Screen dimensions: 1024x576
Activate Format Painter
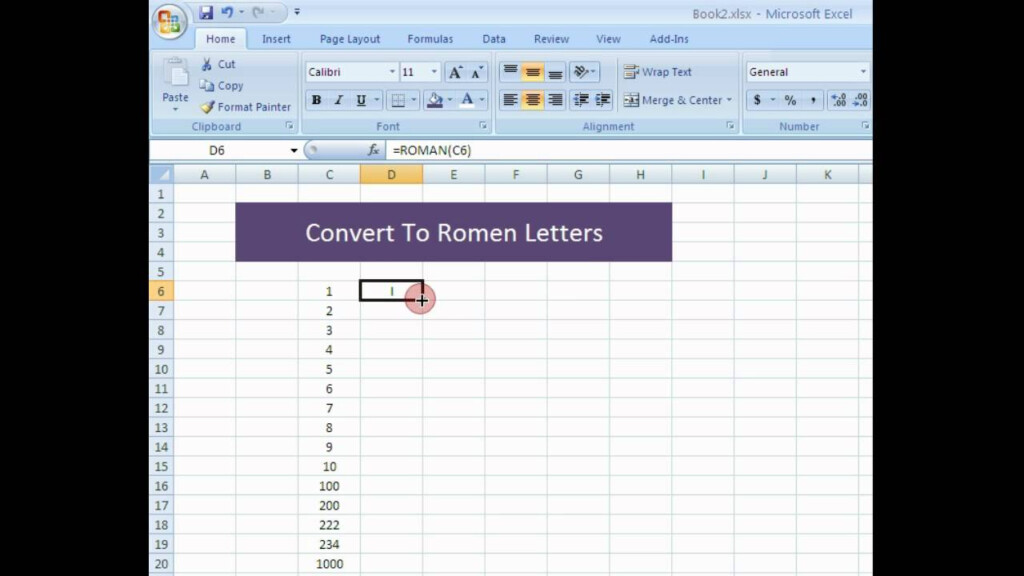[x=246, y=107]
